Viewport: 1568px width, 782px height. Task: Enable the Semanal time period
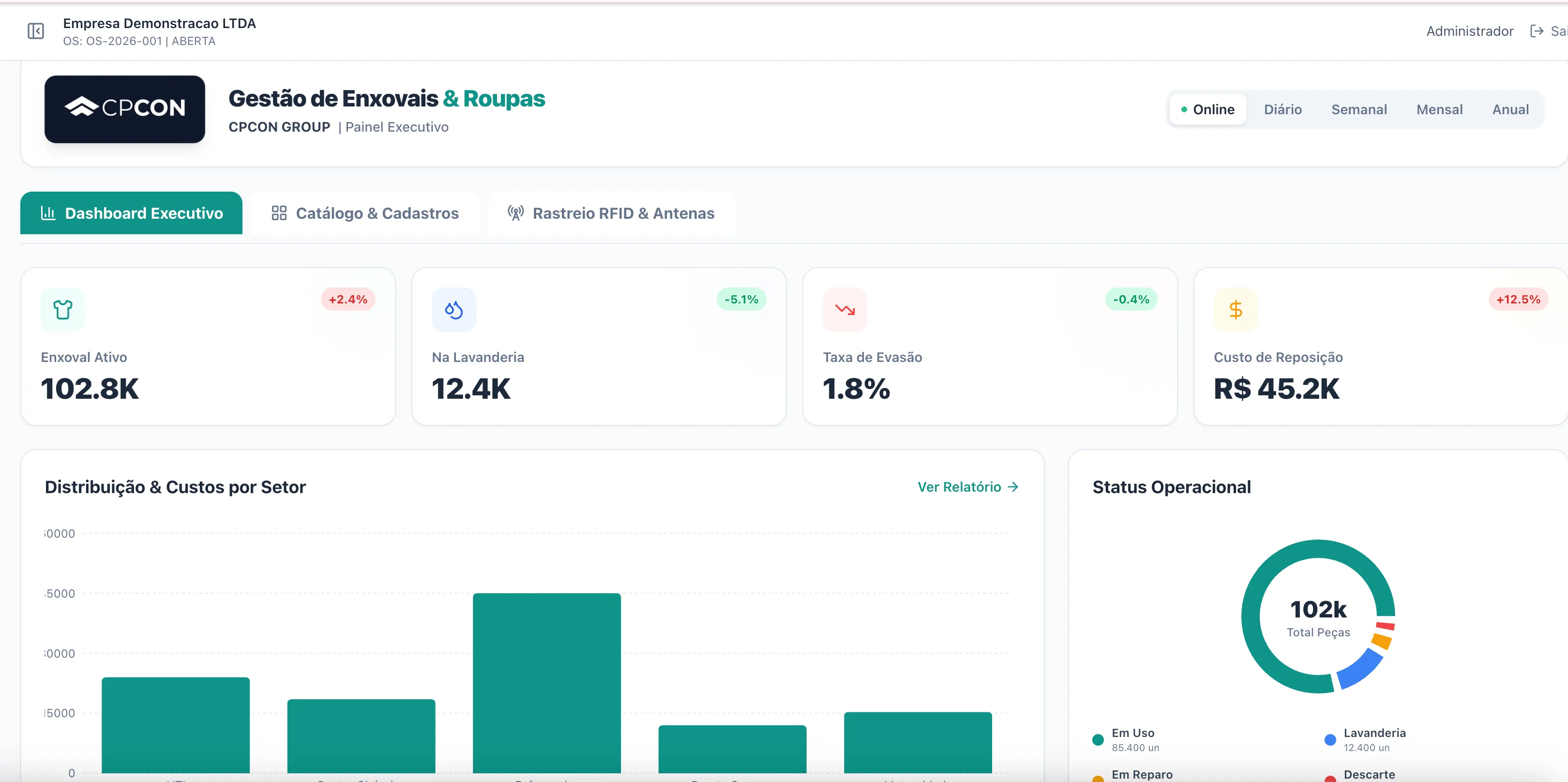pyautogui.click(x=1359, y=109)
